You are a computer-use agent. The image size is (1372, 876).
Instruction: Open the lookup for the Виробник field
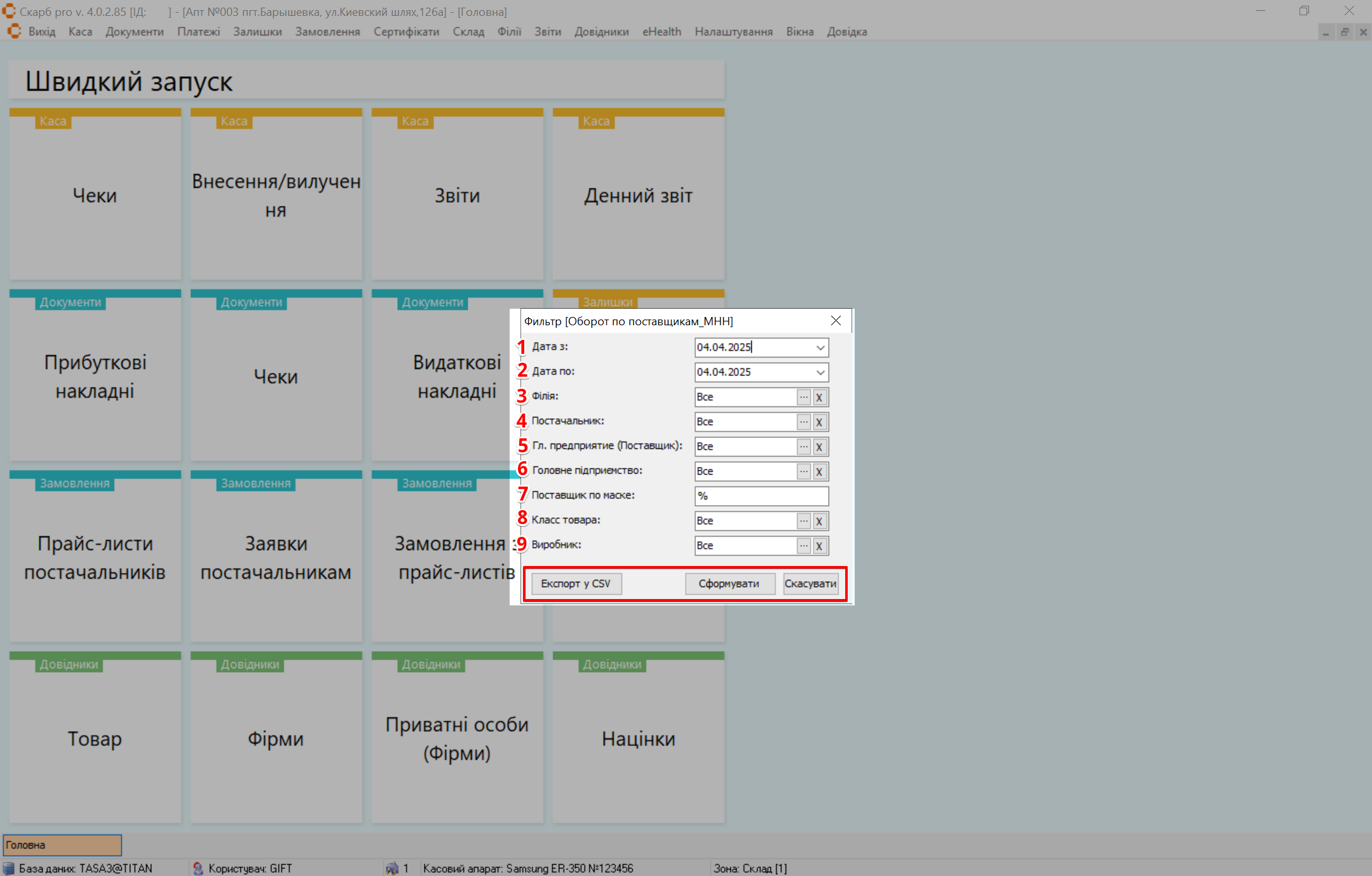tap(803, 546)
